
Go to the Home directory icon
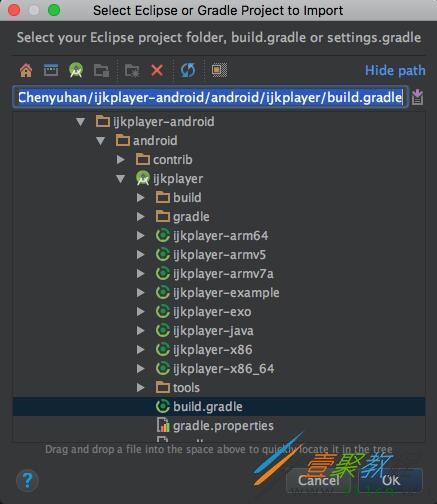click(26, 70)
